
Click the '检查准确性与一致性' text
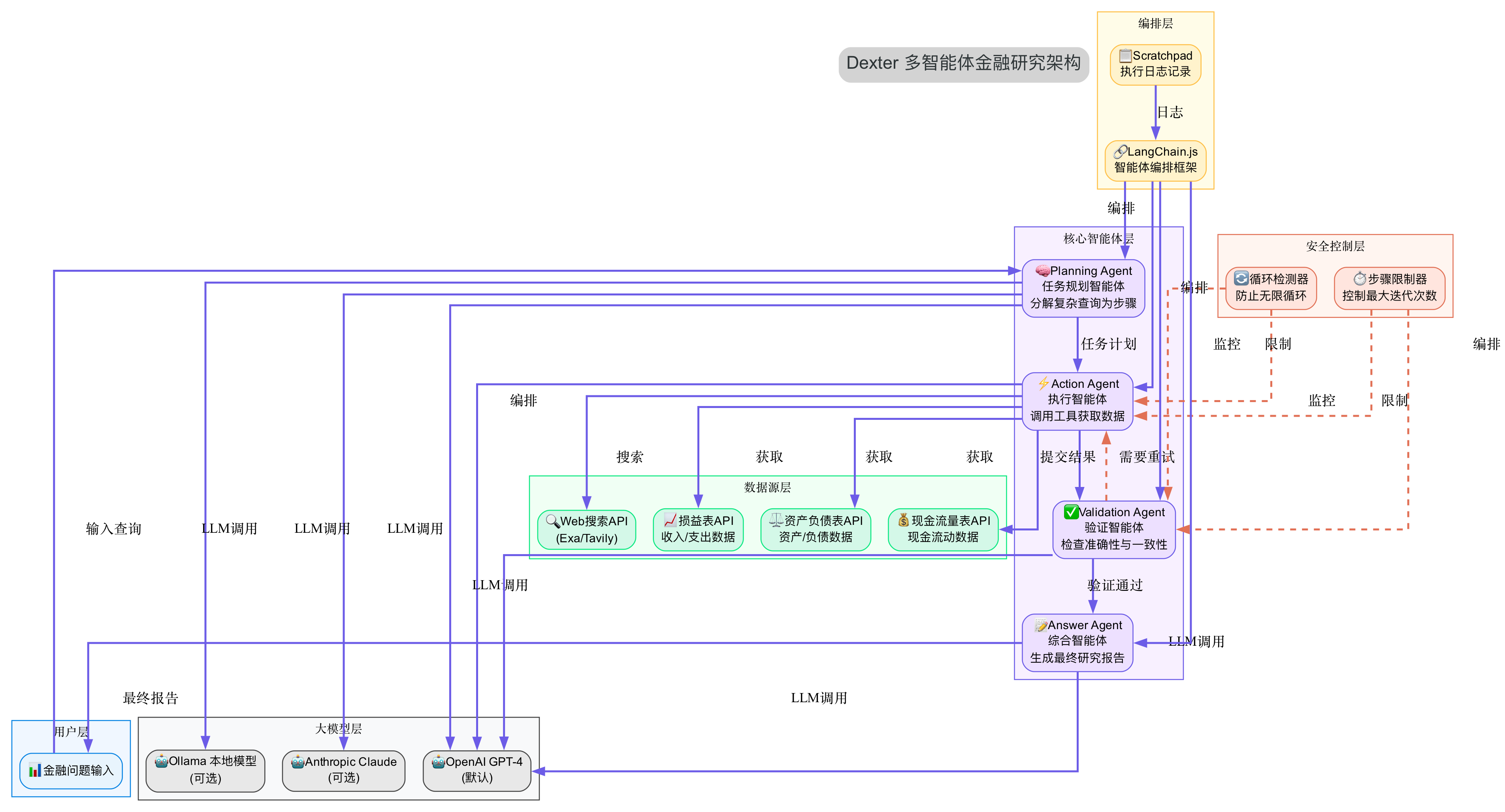coord(1113,545)
